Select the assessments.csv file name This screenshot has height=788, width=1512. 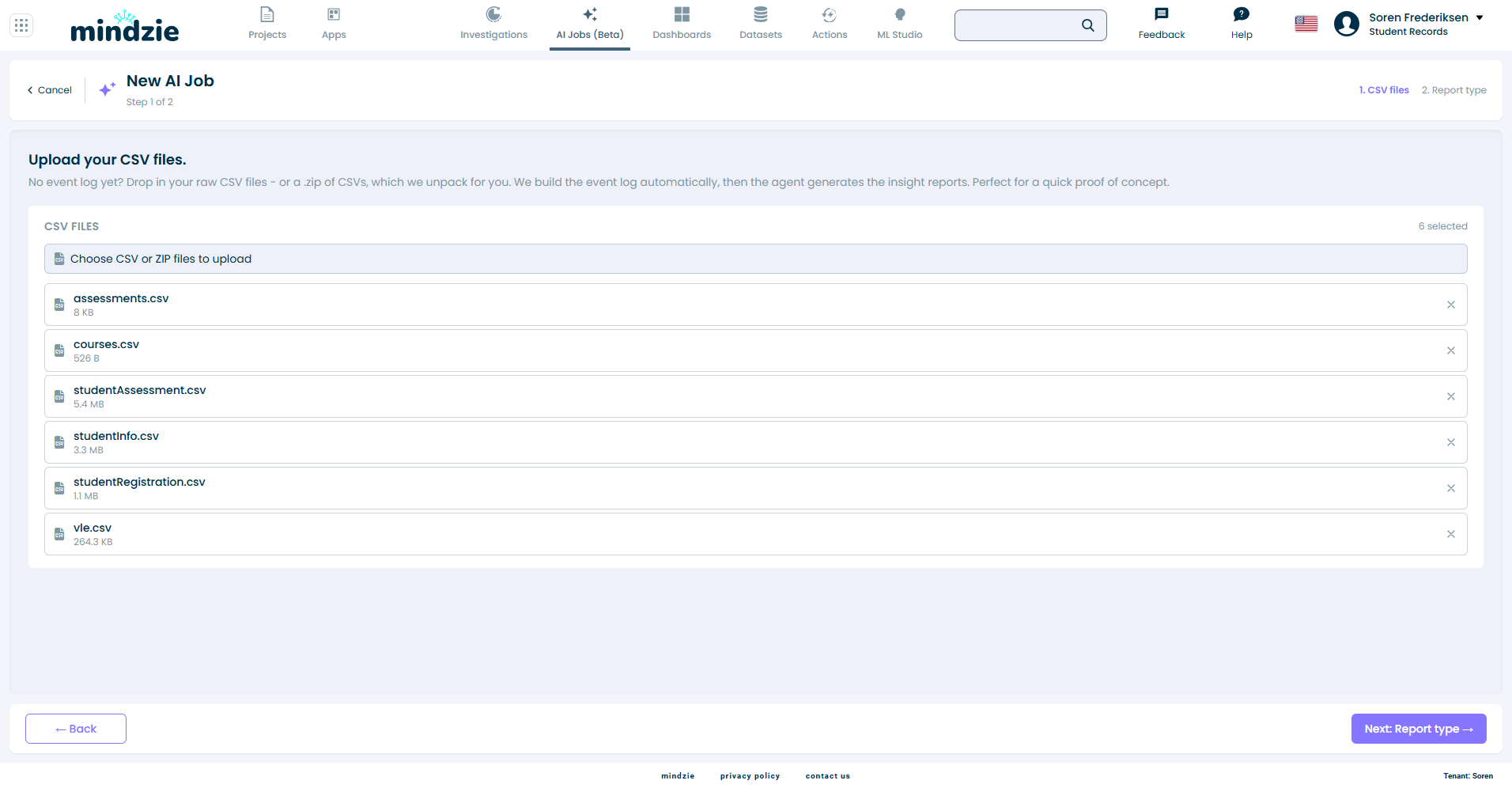121,298
